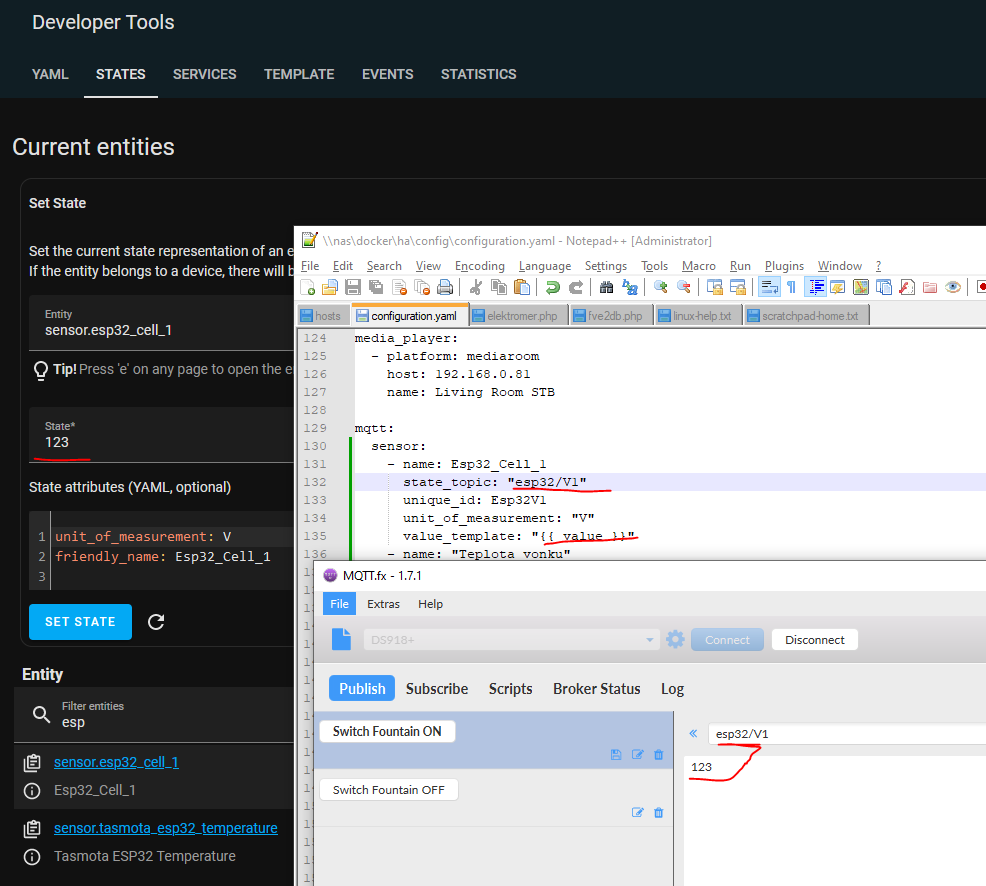The height and width of the screenshot is (886, 986).
Task: Save the Switch Fountain ON entry
Action: pyautogui.click(x=616, y=755)
